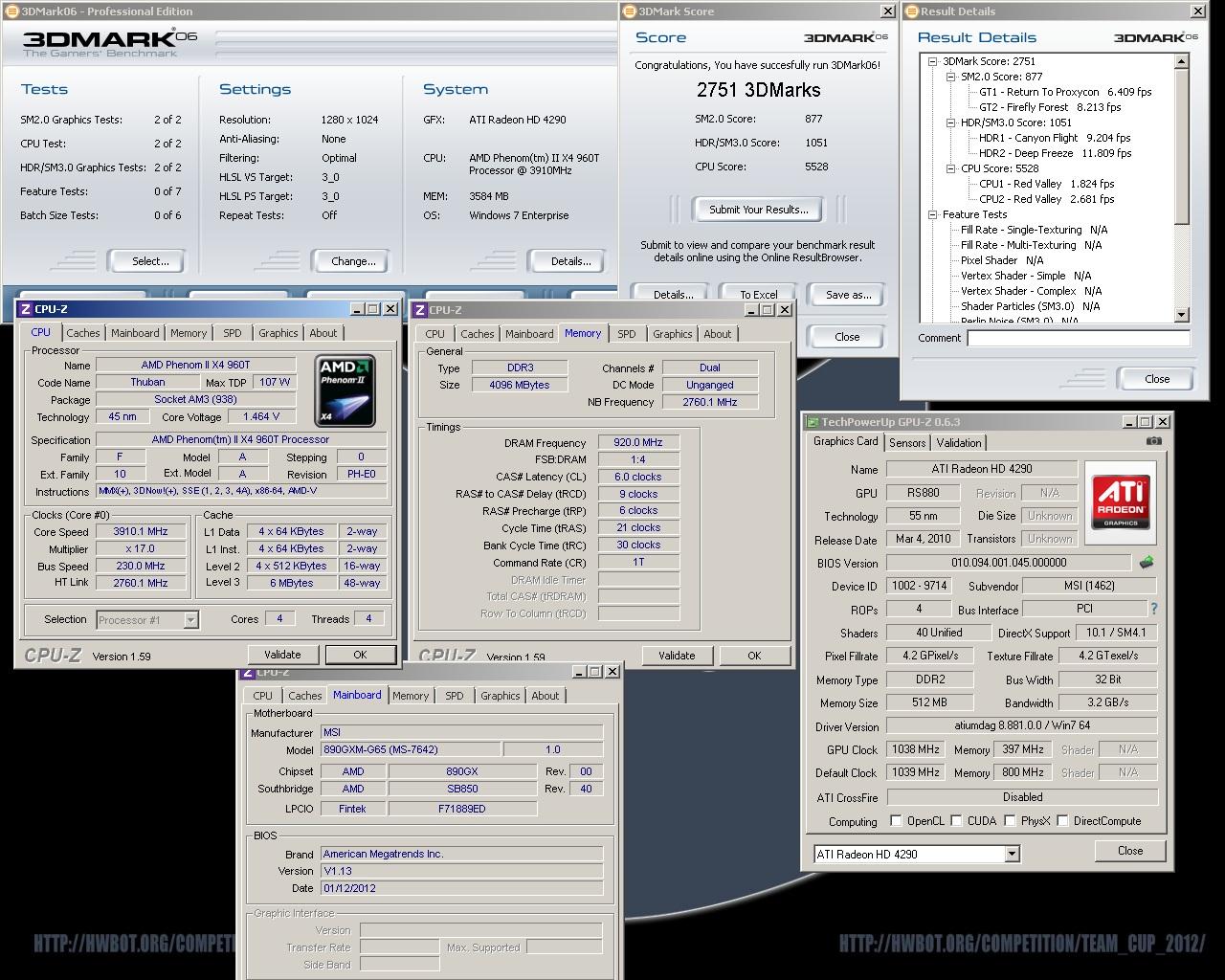Toggle the PhysX checkbox in GPU-Z

pyautogui.click(x=1010, y=820)
